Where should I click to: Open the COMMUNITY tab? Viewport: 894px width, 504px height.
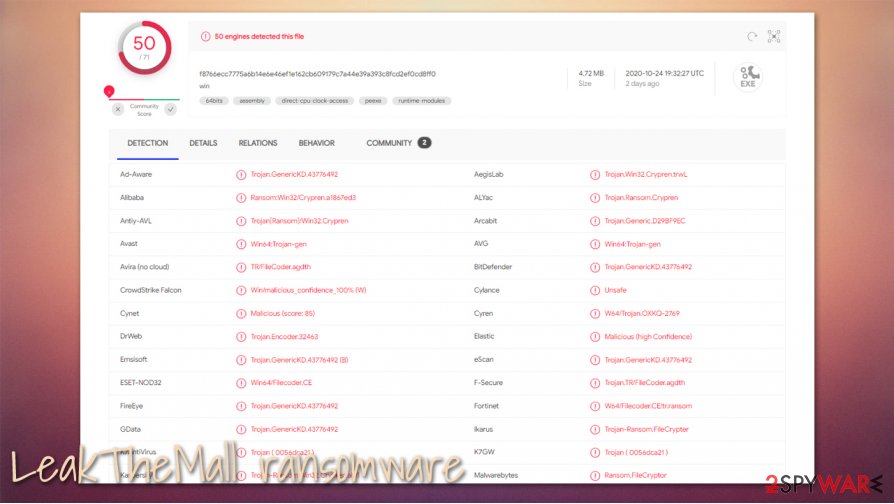click(389, 143)
